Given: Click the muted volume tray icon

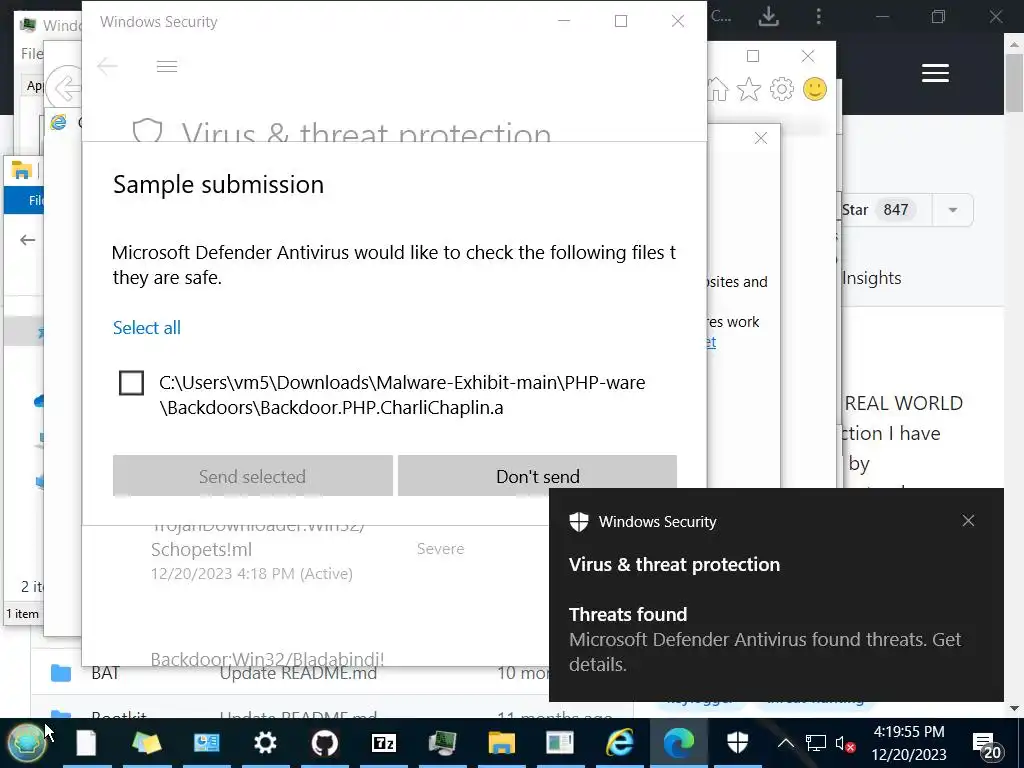Looking at the screenshot, I should [x=845, y=743].
